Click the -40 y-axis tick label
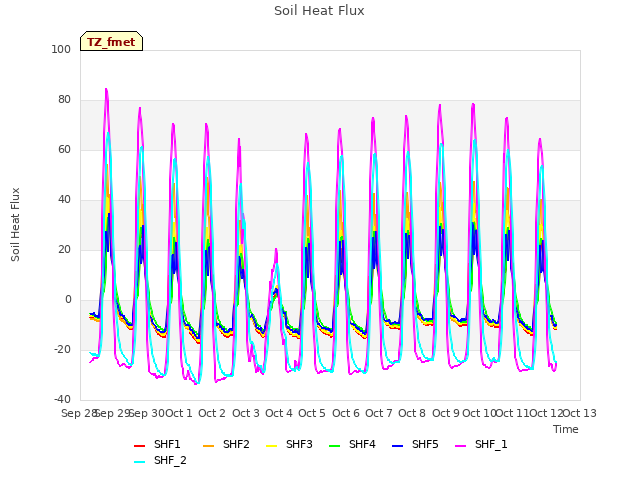Viewport: 640px width, 480px height. click(x=62, y=400)
